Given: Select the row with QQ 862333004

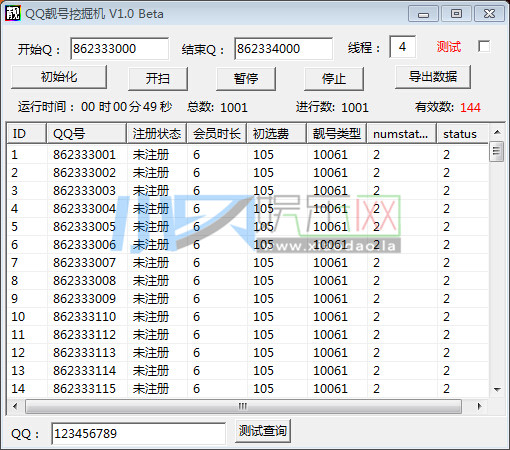Looking at the screenshot, I should (248, 209).
